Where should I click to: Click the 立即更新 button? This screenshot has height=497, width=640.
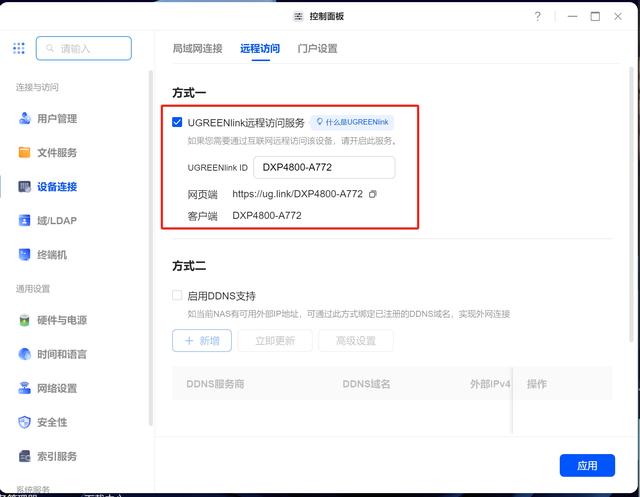click(275, 340)
